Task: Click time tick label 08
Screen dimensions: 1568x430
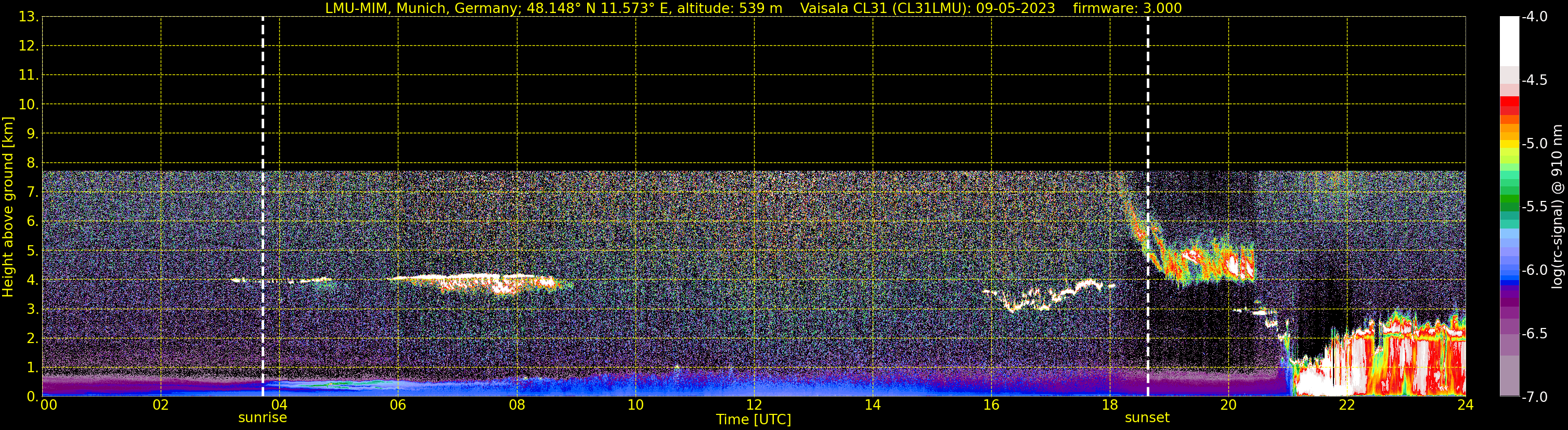Action: tap(517, 405)
